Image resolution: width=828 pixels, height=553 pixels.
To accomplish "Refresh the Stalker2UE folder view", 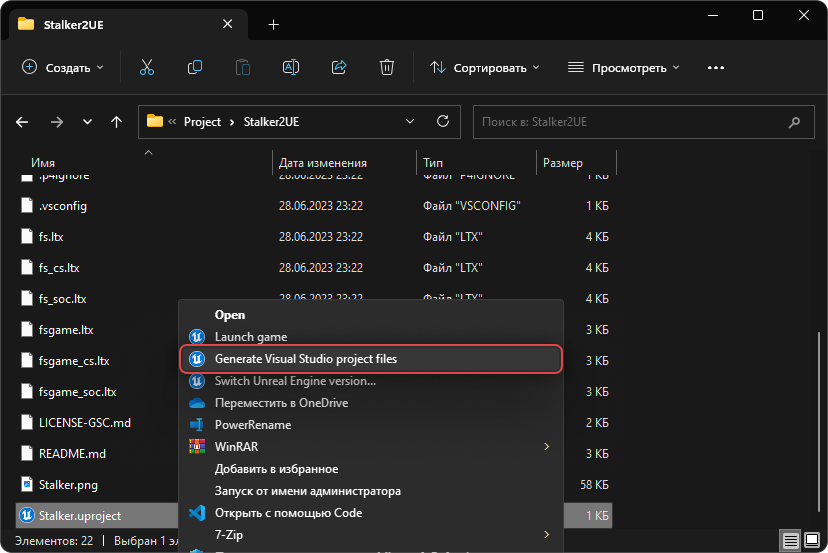I will pos(443,121).
